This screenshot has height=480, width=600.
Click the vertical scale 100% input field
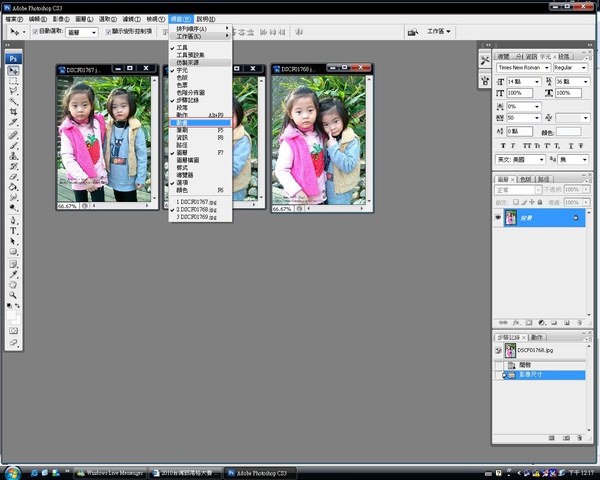point(520,93)
